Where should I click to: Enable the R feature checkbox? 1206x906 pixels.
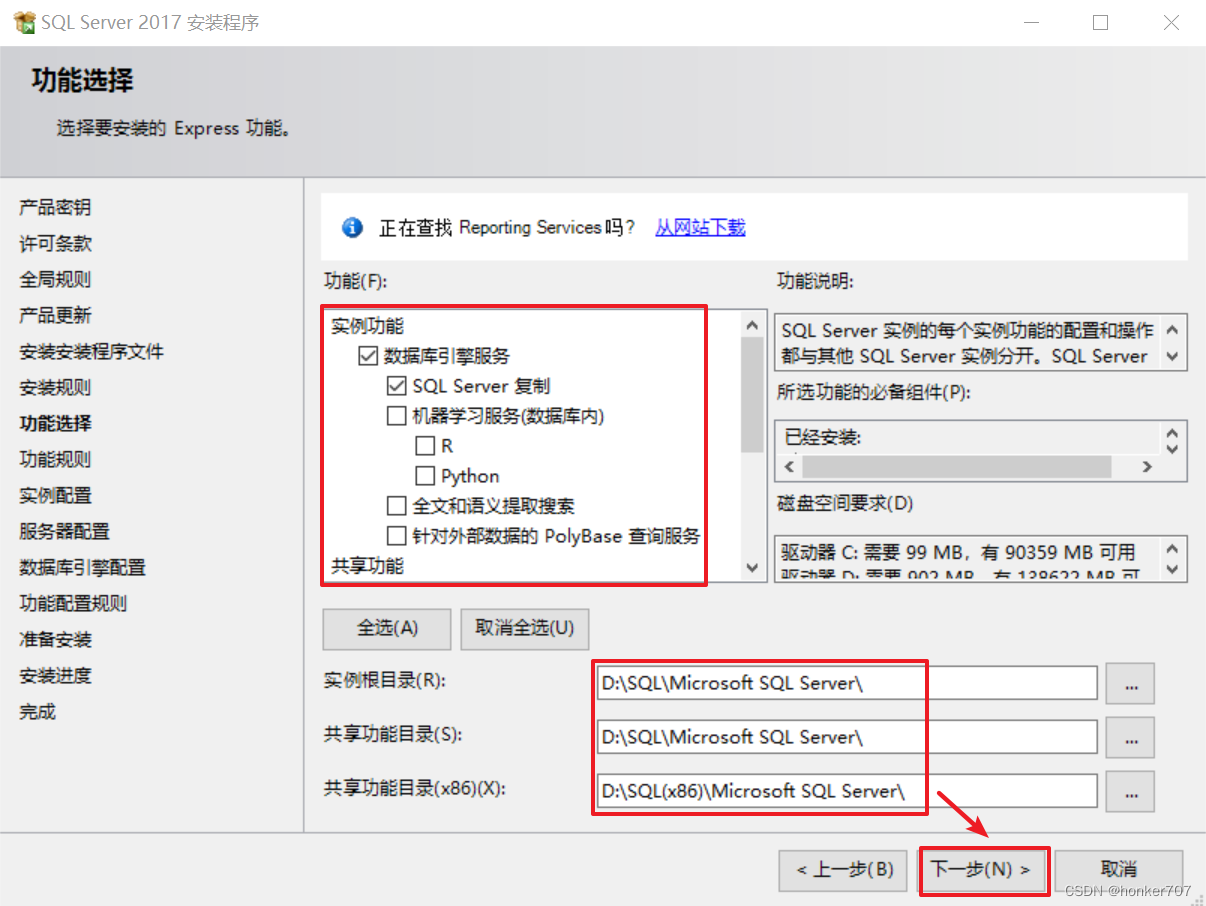click(x=424, y=445)
